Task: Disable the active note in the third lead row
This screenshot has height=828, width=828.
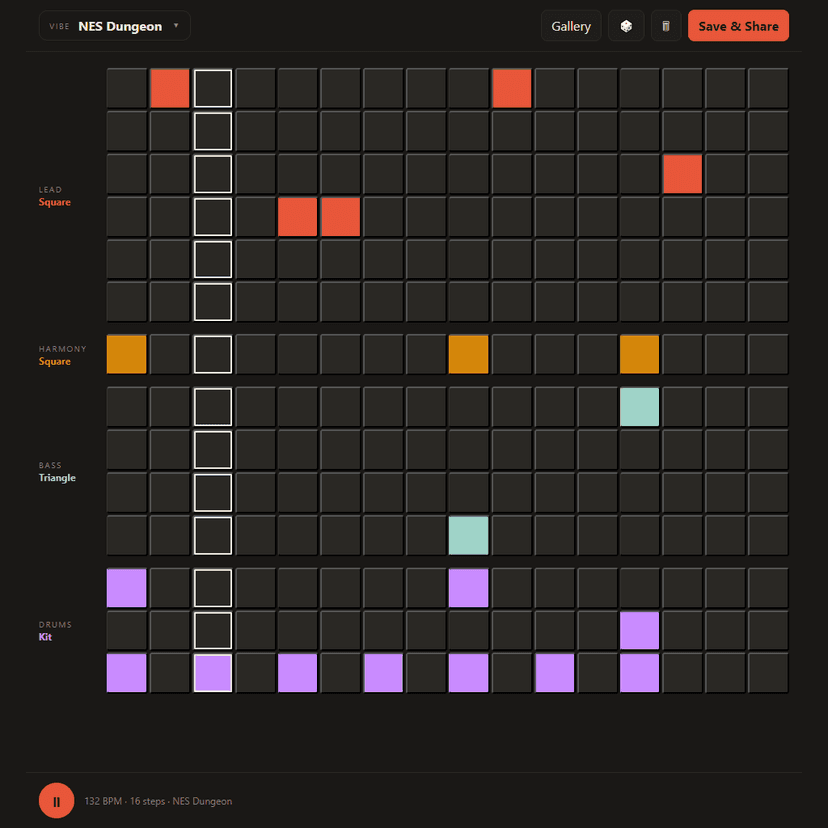Action: [x=682, y=174]
